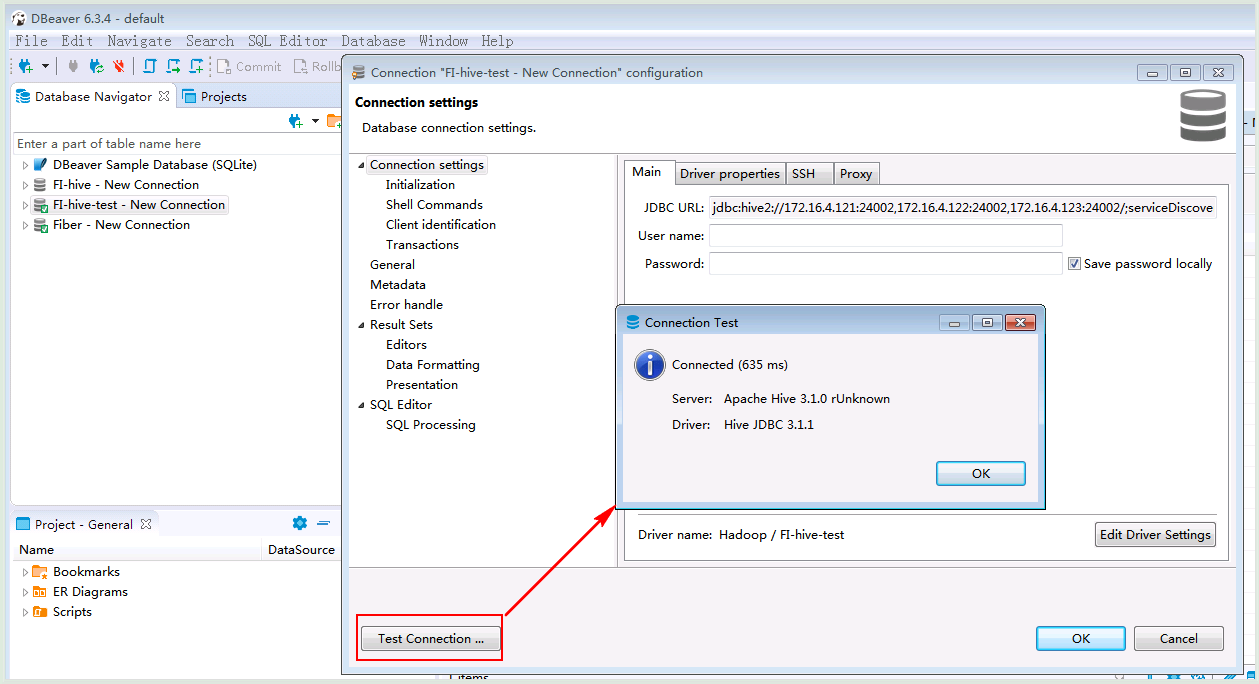This screenshot has width=1259, height=684.
Task: Click the red Disconnect plug toolbar icon
Action: pos(119,66)
